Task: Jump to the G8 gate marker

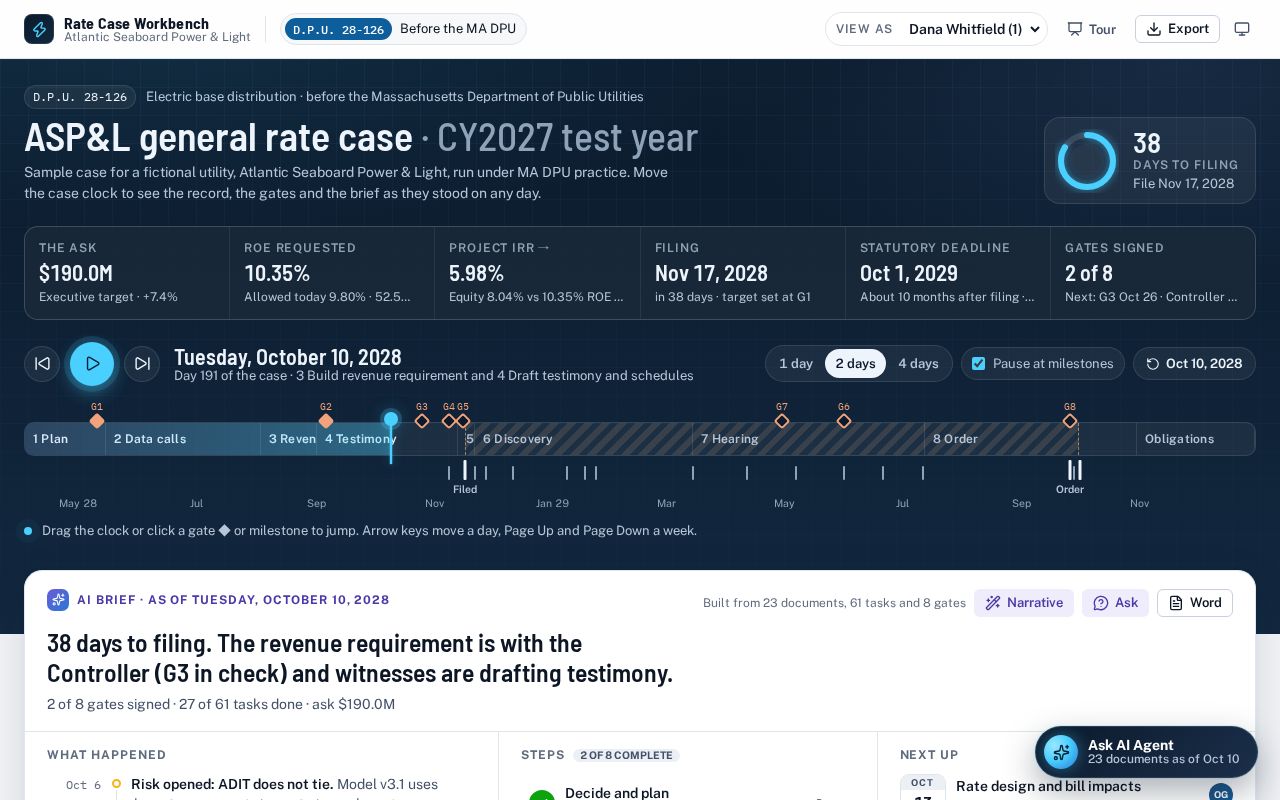Action: [x=1070, y=421]
